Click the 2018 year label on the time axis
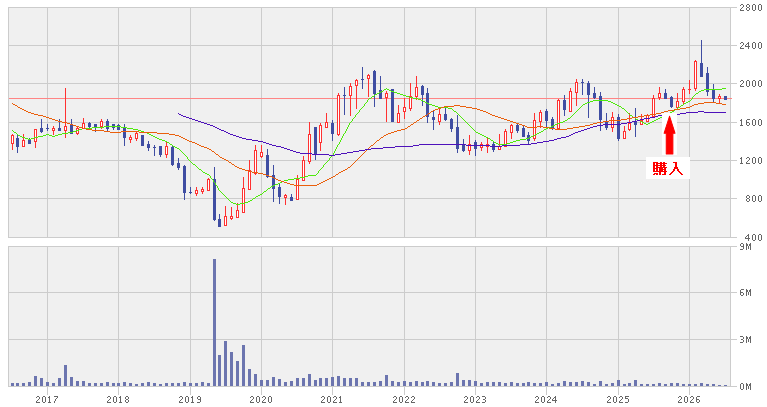The image size is (767, 407). coord(118,400)
